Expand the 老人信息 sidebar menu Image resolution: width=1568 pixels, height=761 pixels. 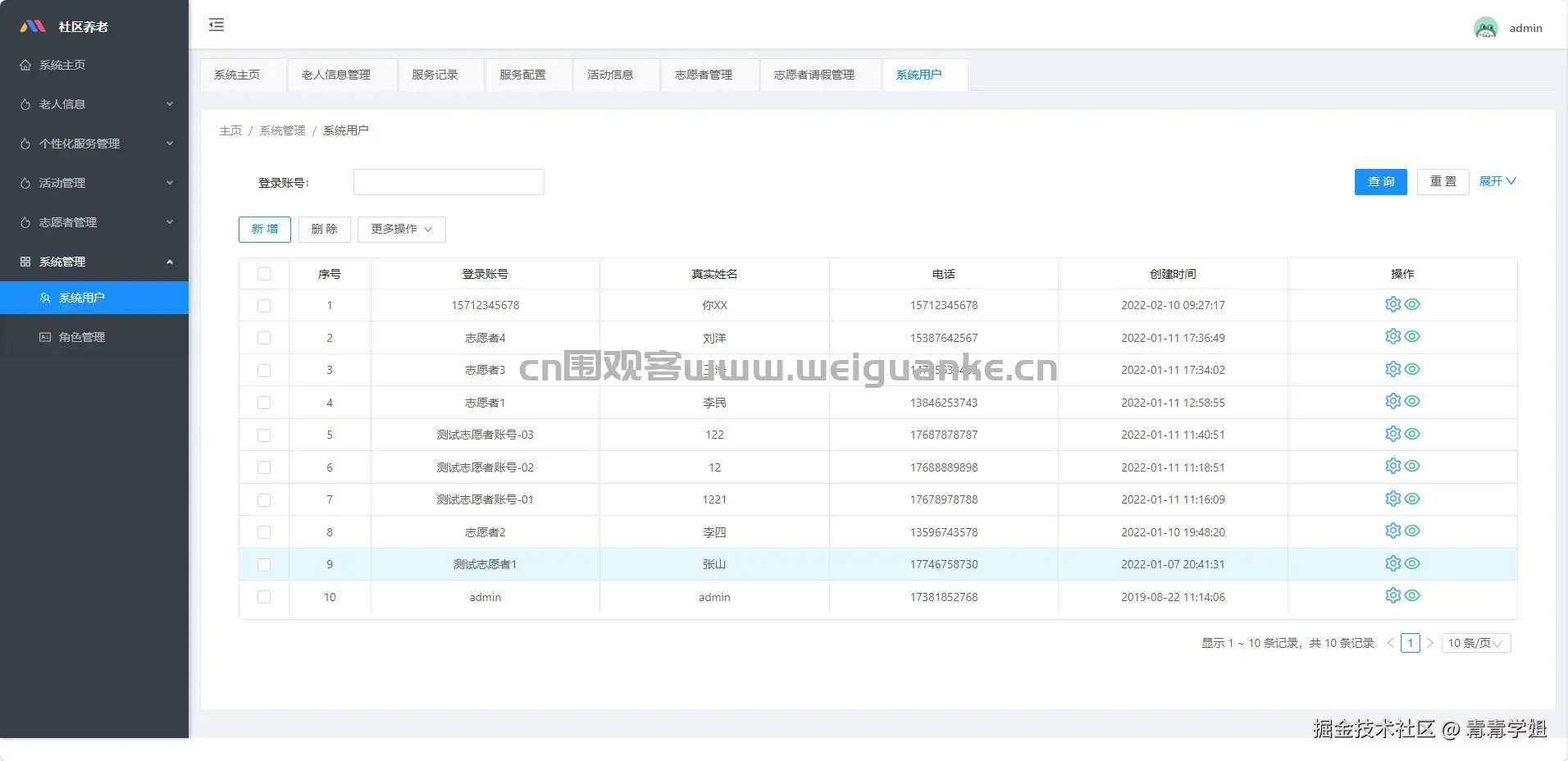pyautogui.click(x=94, y=104)
